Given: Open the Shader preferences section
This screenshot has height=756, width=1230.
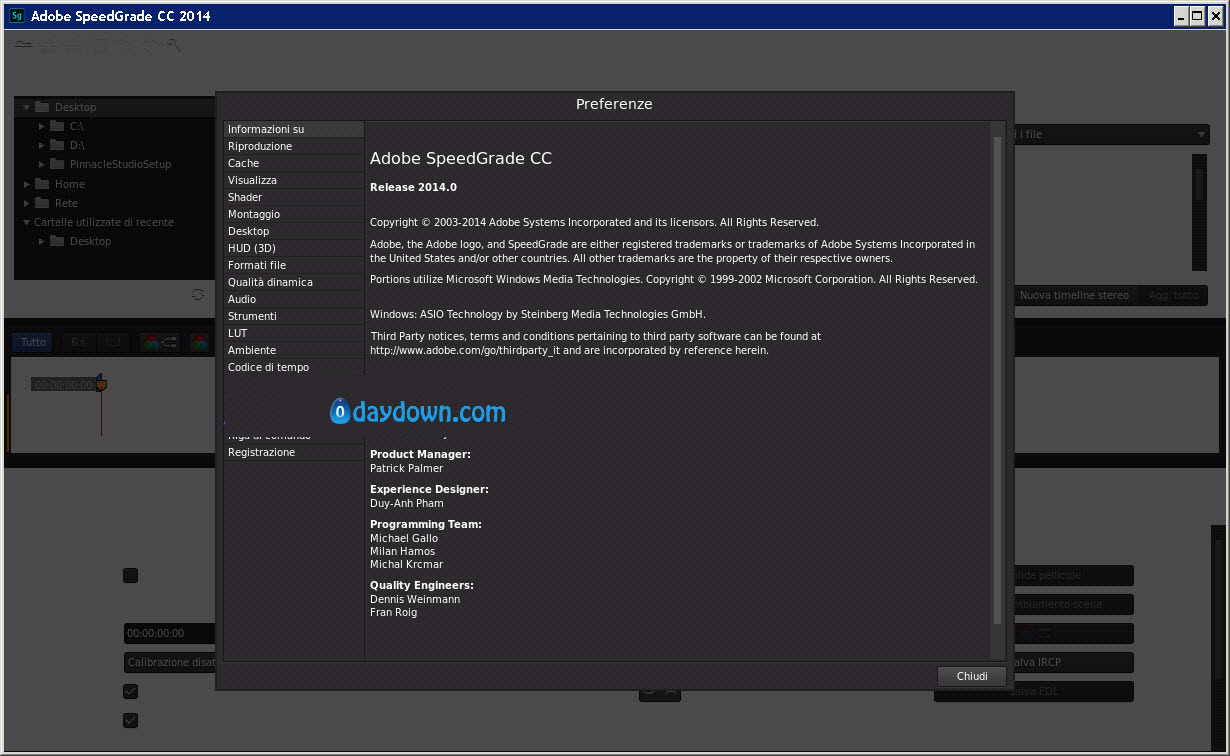Looking at the screenshot, I should [x=294, y=197].
